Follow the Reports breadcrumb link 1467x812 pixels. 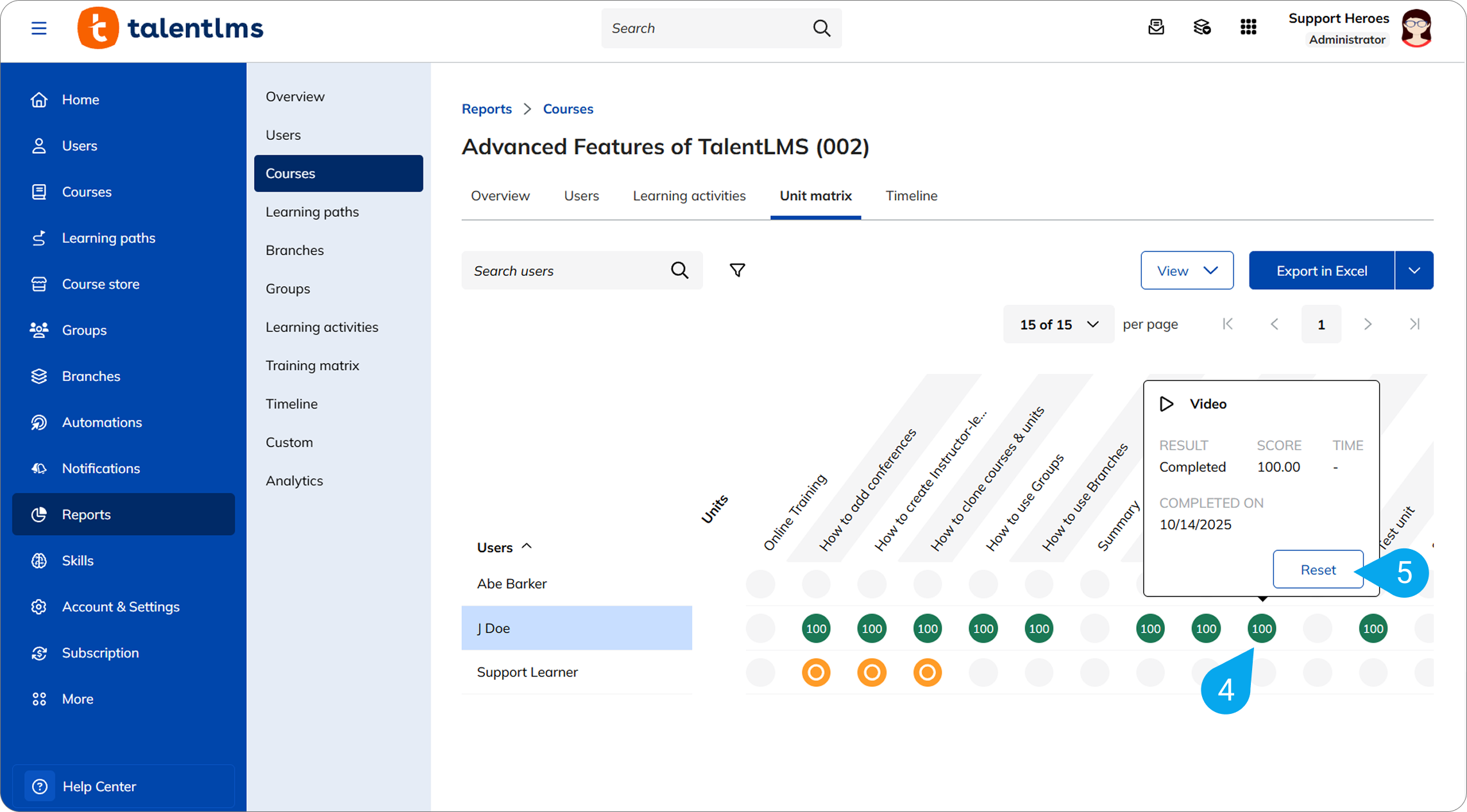[486, 109]
